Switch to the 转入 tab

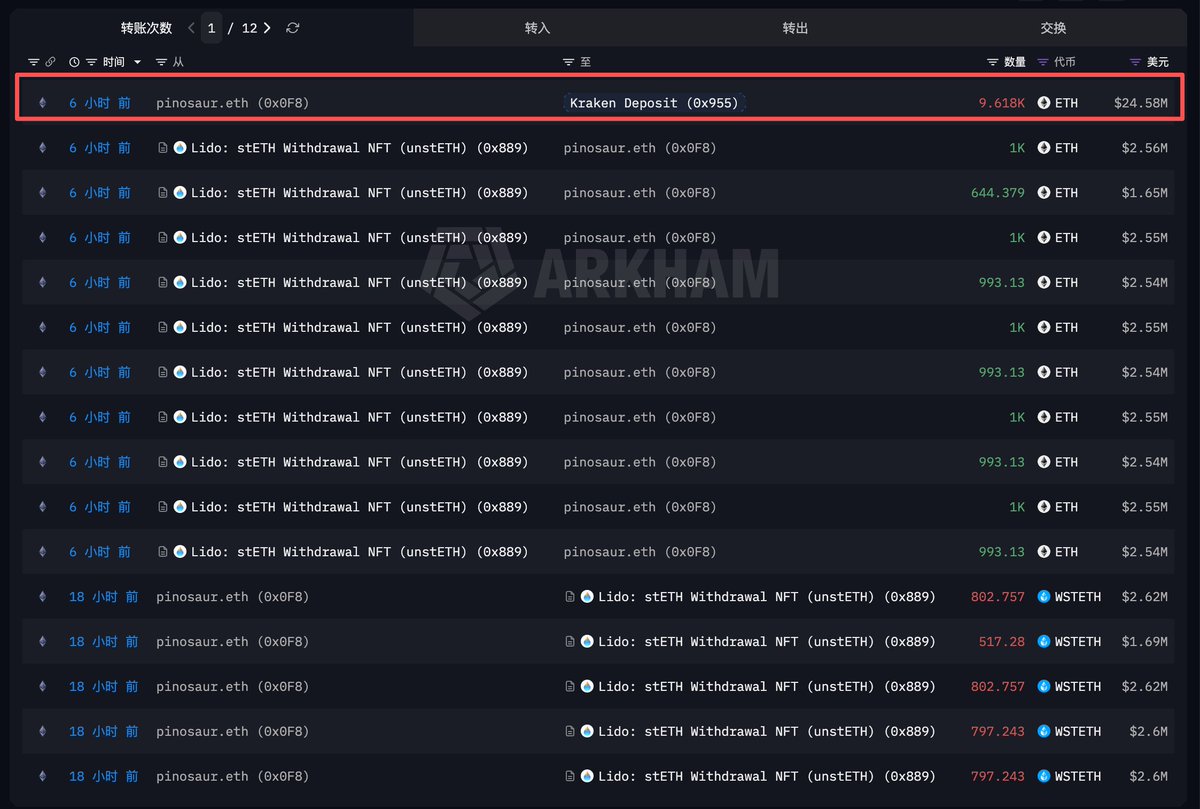tap(538, 28)
